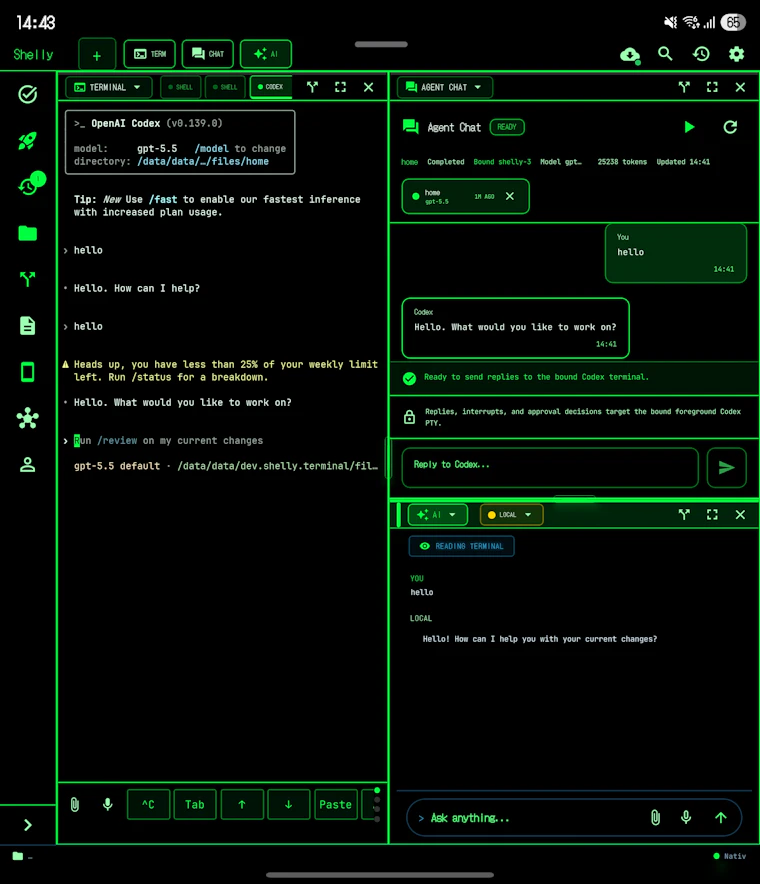Split the Agent Chat pane via branch icon
Screen dimensions: 760x884
click(684, 87)
